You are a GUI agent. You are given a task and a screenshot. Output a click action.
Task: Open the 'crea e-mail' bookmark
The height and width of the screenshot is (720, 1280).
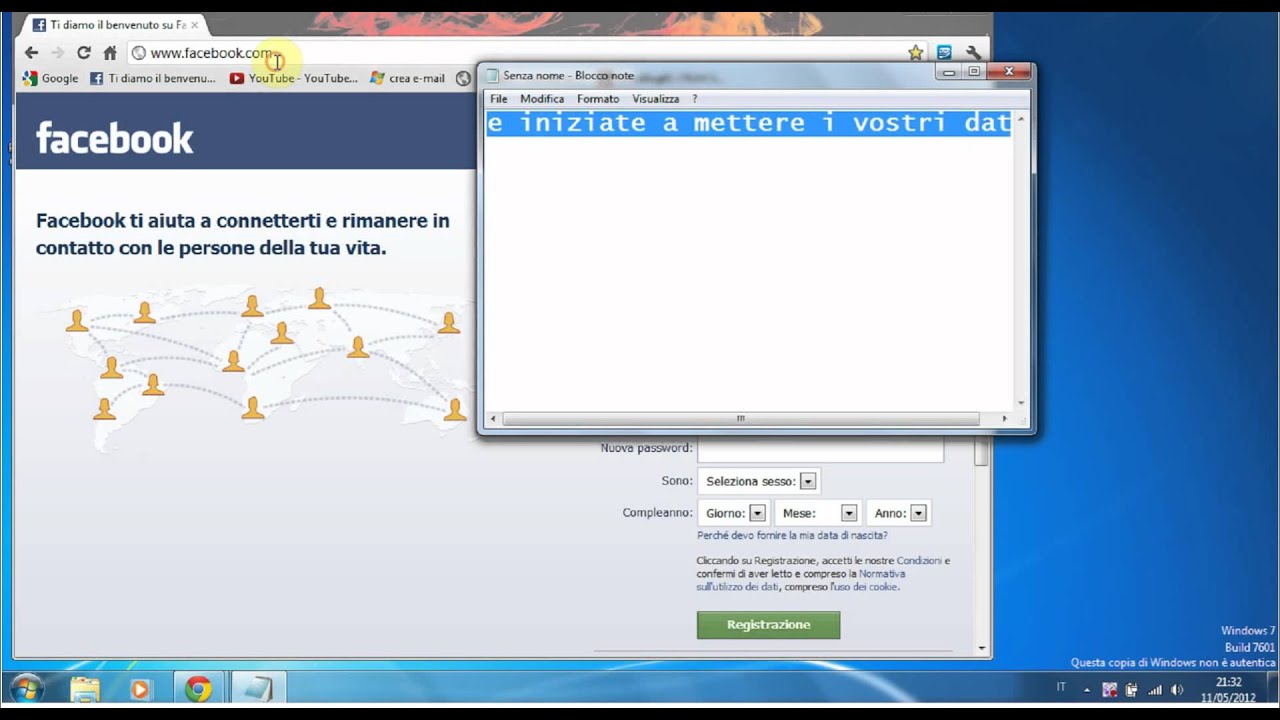click(x=407, y=78)
